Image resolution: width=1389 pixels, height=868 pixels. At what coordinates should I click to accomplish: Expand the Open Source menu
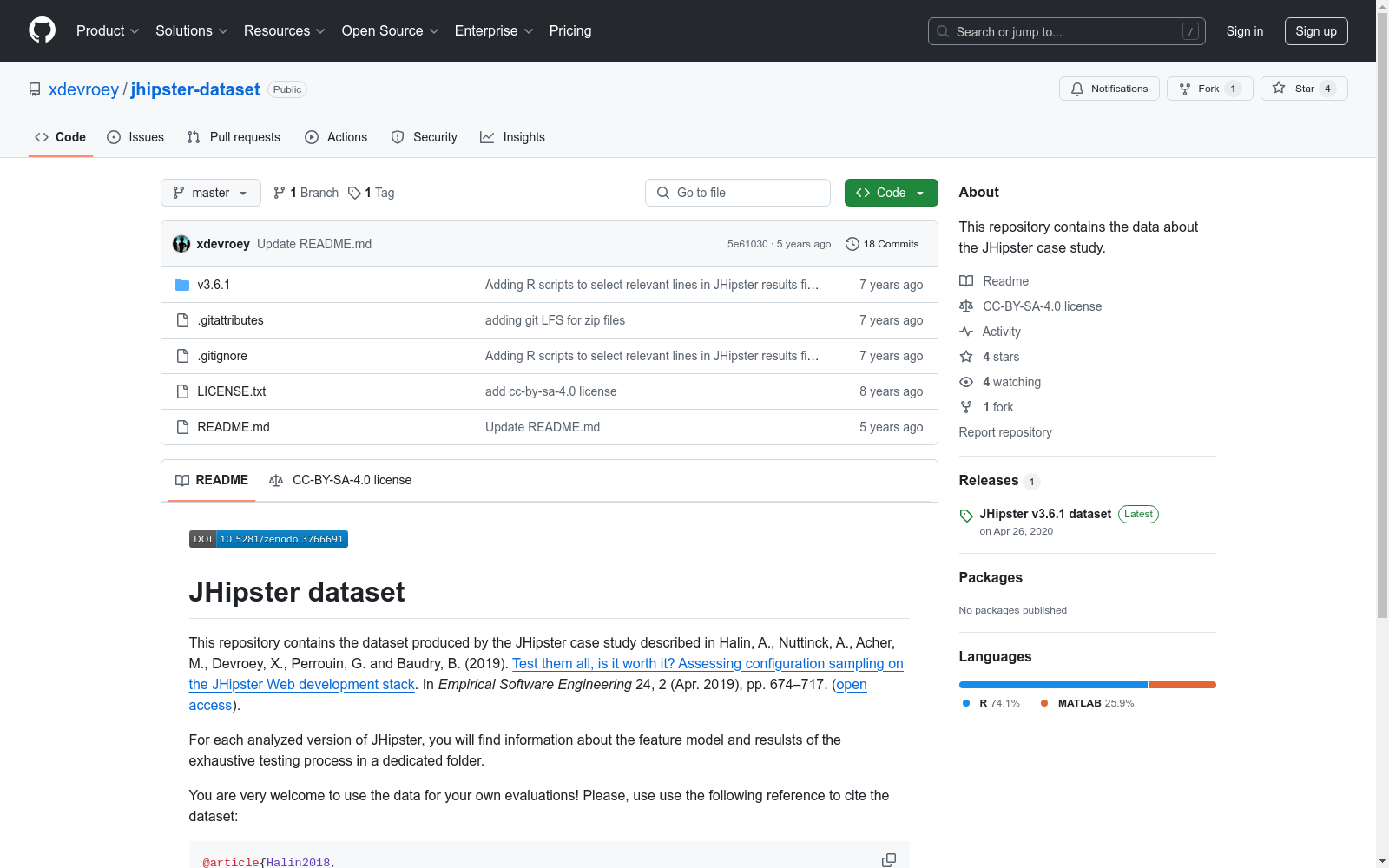391,31
